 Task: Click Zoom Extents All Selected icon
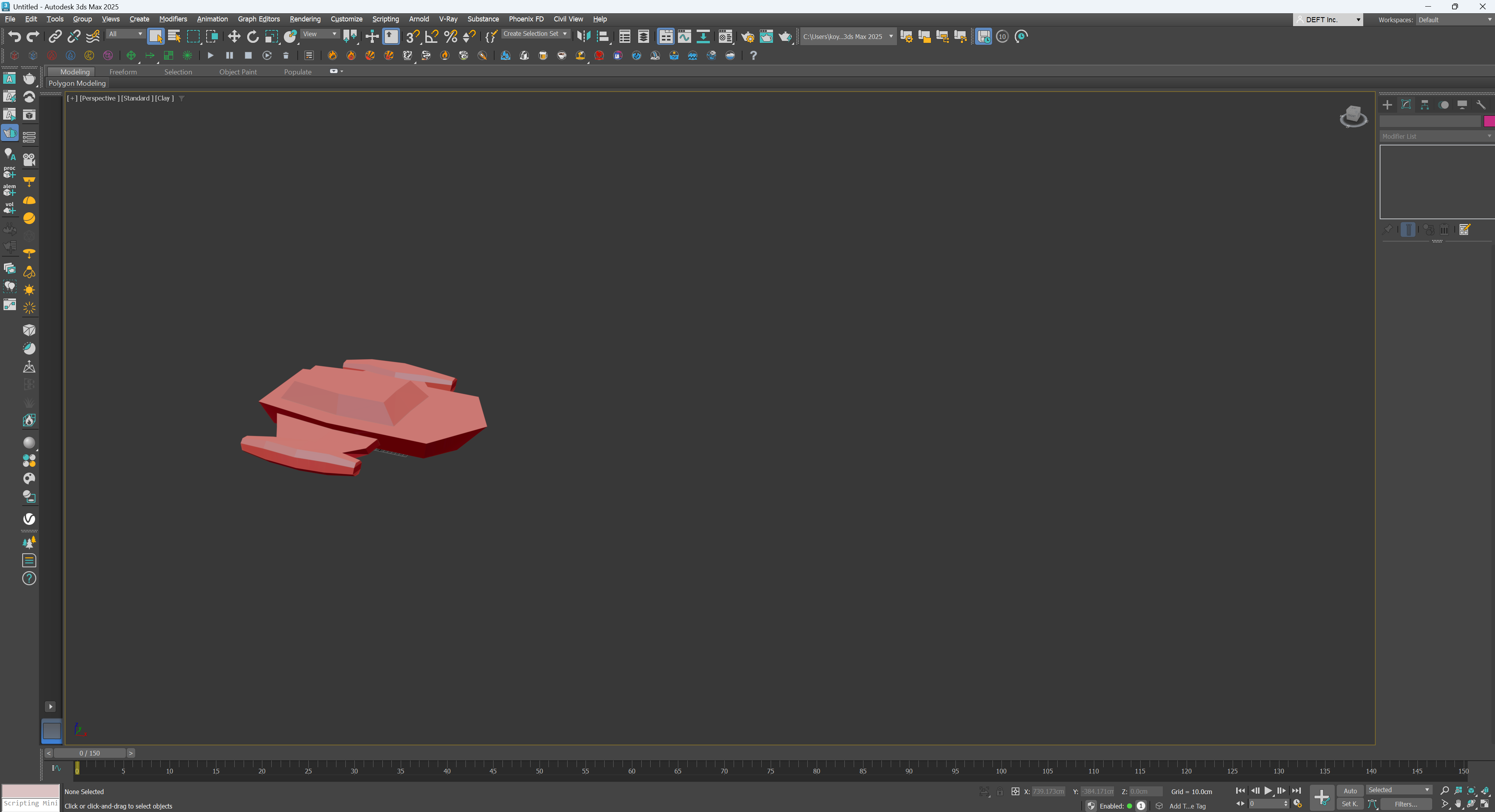click(x=1484, y=791)
